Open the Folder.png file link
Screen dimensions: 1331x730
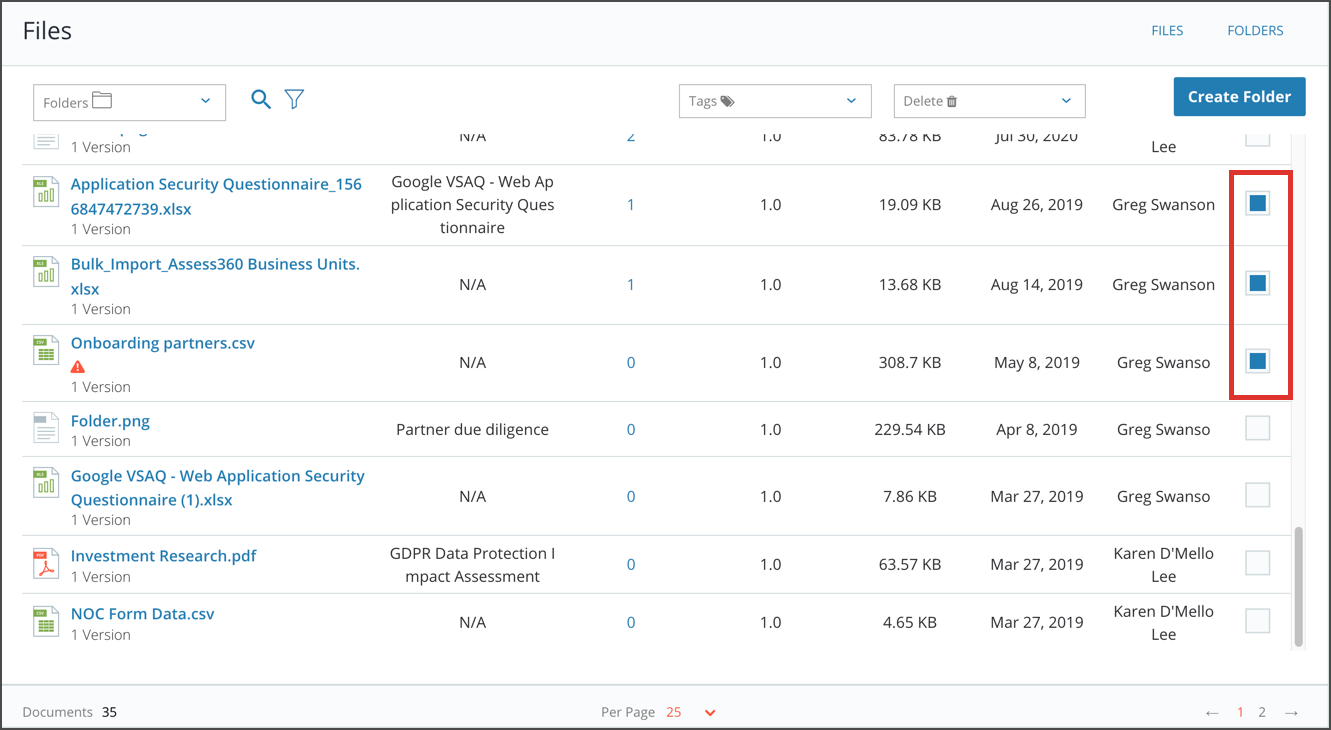[110, 421]
